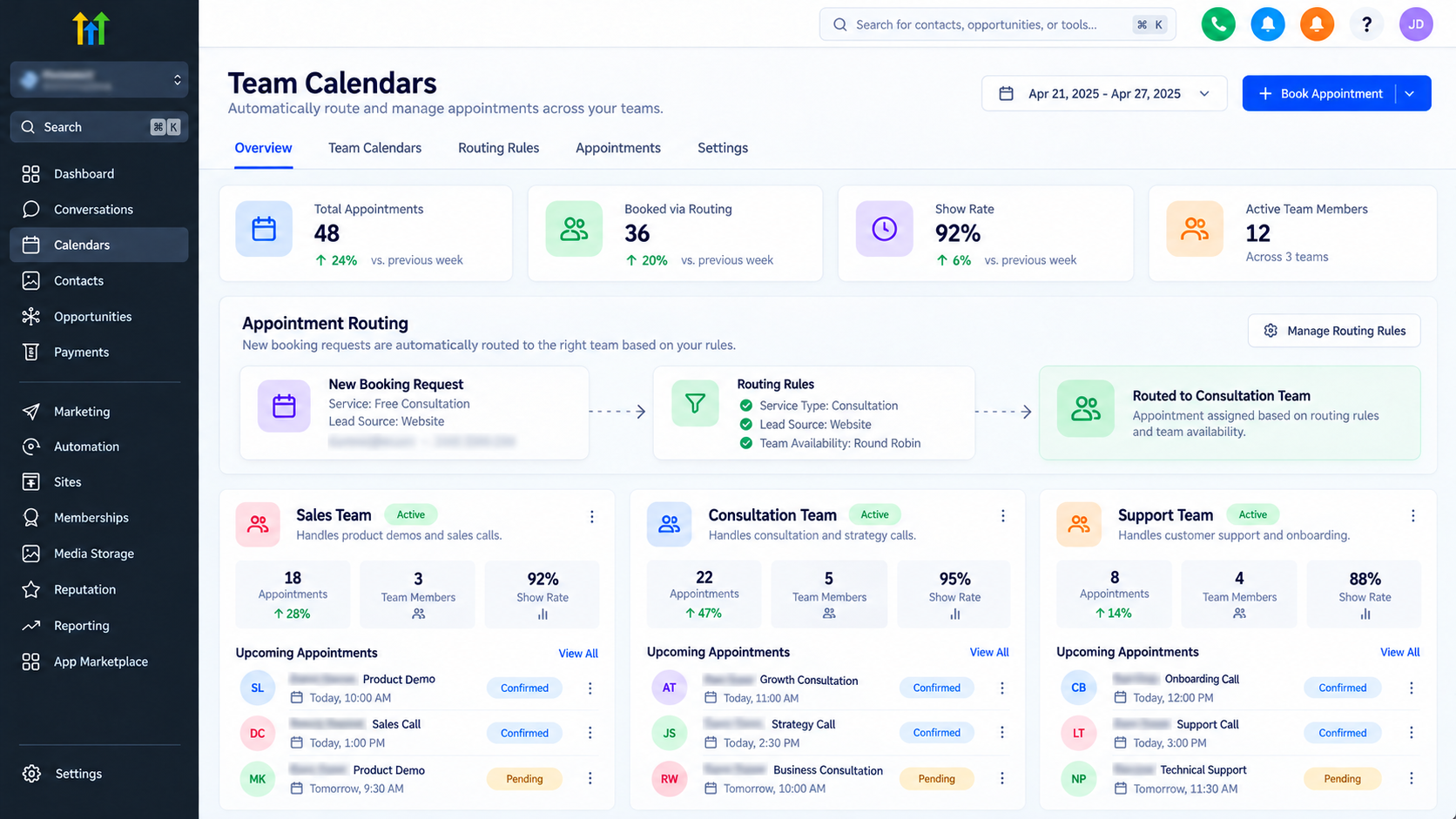This screenshot has height=819, width=1456.
Task: Click the Book Appointment button
Action: click(x=1319, y=93)
